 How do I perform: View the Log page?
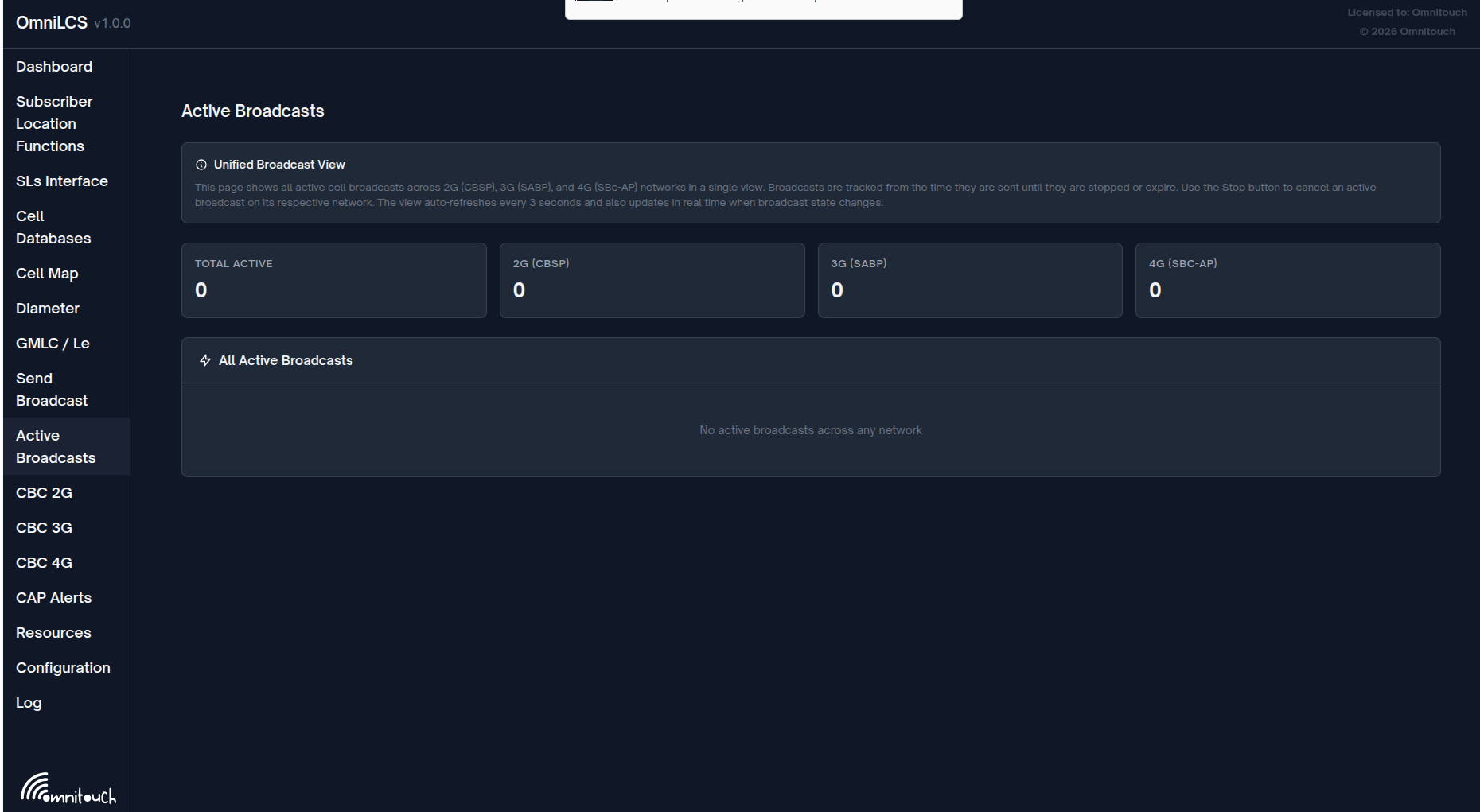pyautogui.click(x=29, y=703)
